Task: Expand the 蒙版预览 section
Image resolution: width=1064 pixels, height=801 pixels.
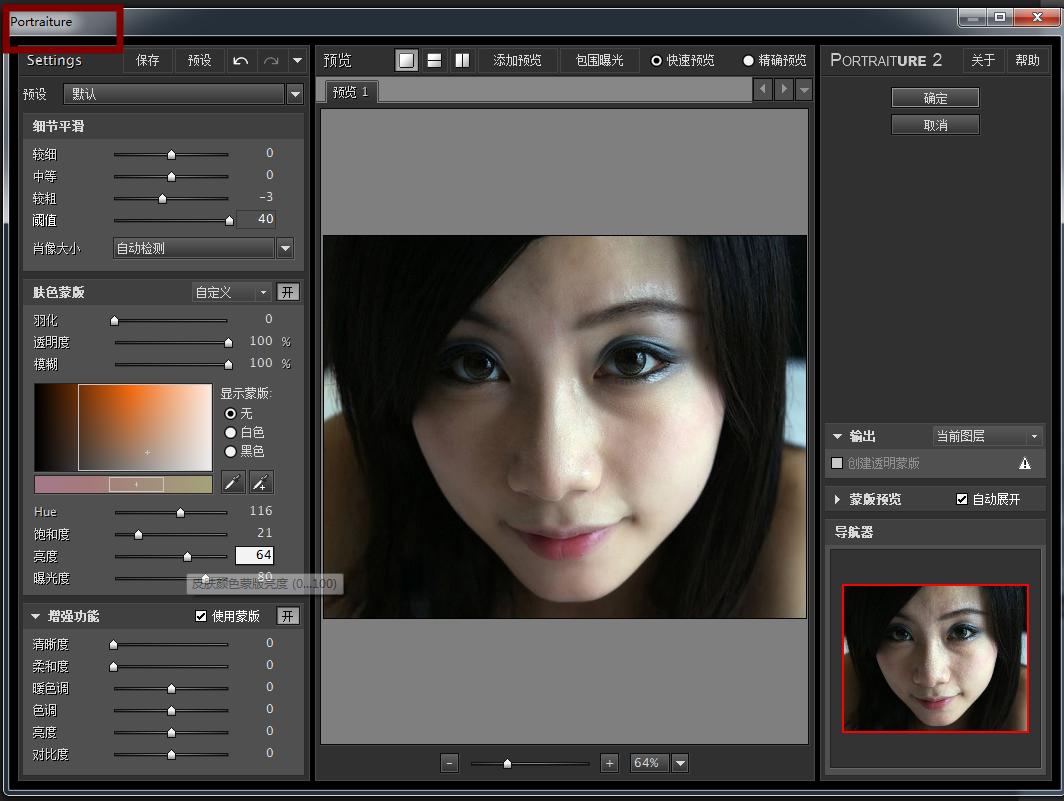Action: tap(837, 499)
